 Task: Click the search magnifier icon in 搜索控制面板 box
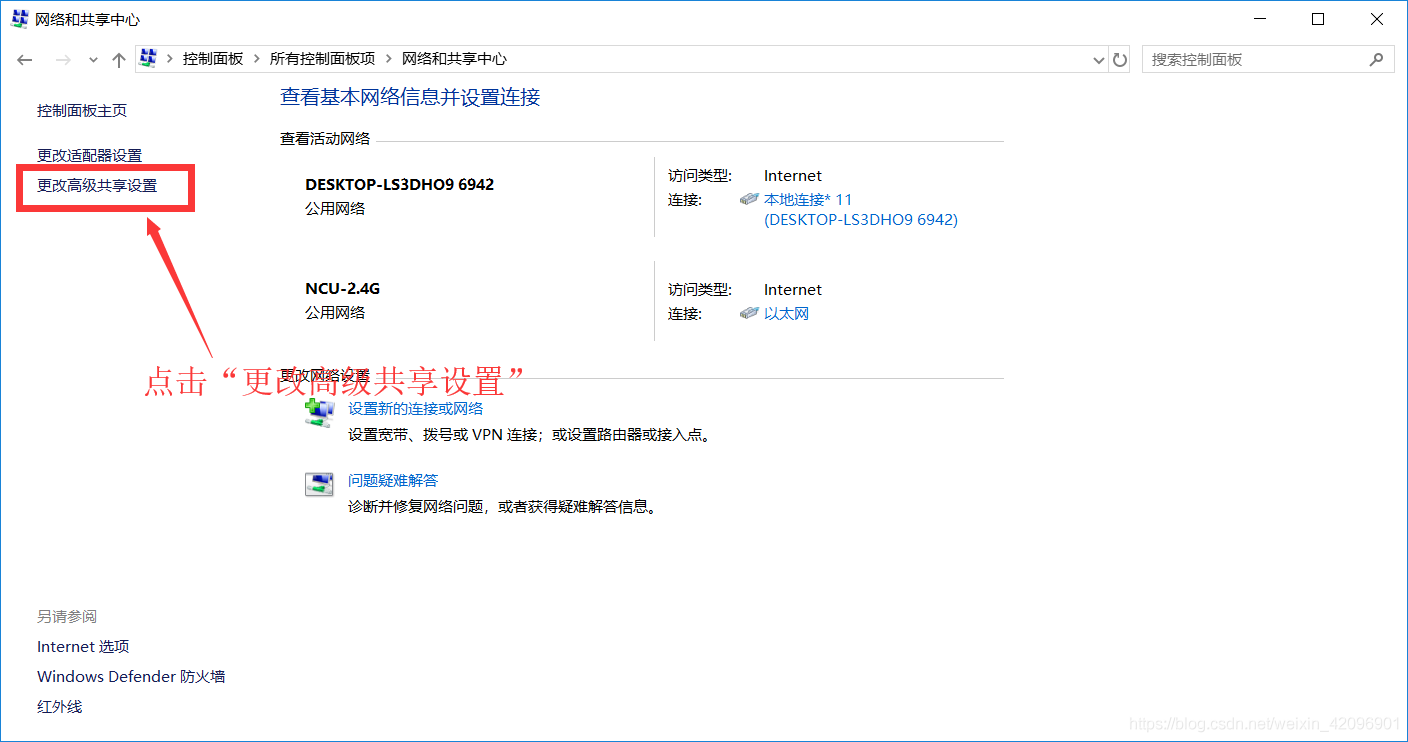(x=1378, y=59)
